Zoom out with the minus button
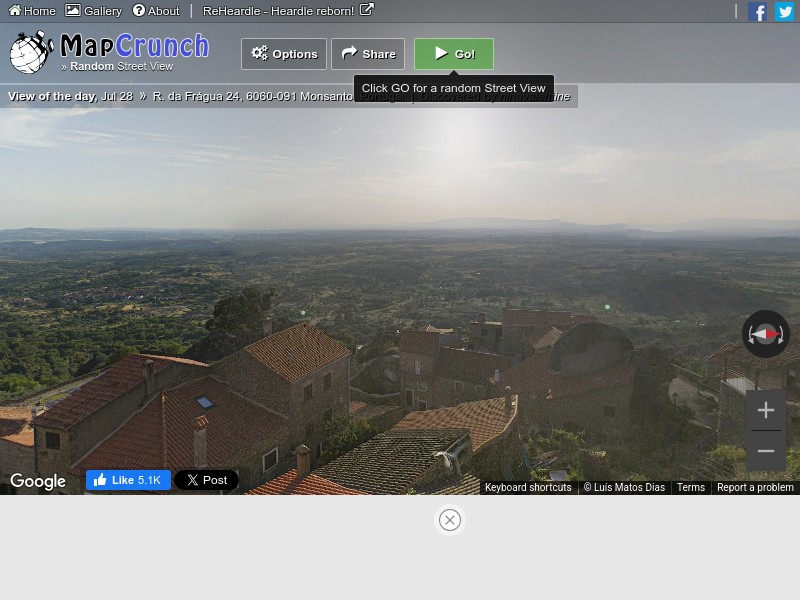Image resolution: width=800 pixels, height=600 pixels. [765, 451]
